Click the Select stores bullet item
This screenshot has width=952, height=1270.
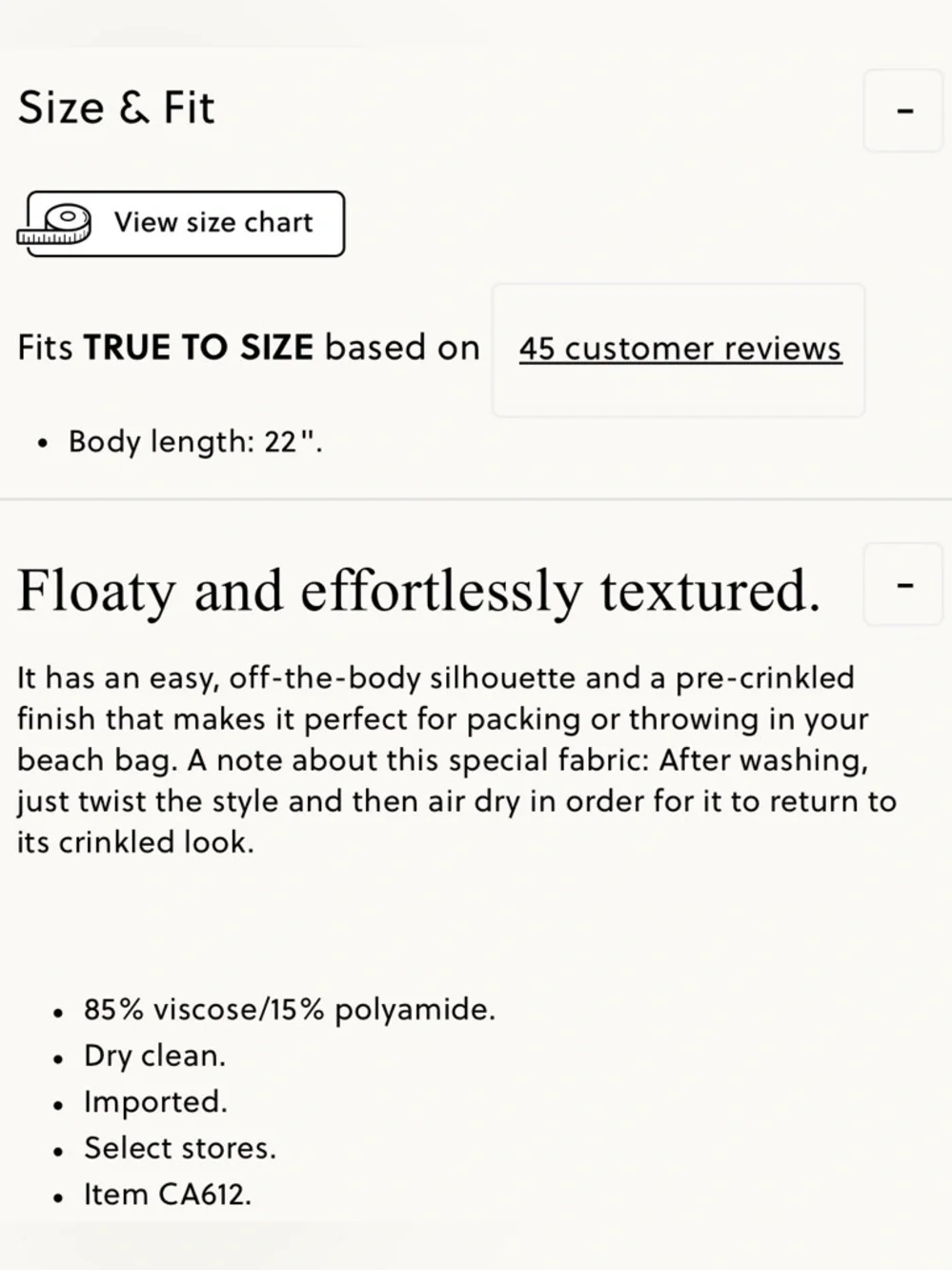tap(179, 1148)
